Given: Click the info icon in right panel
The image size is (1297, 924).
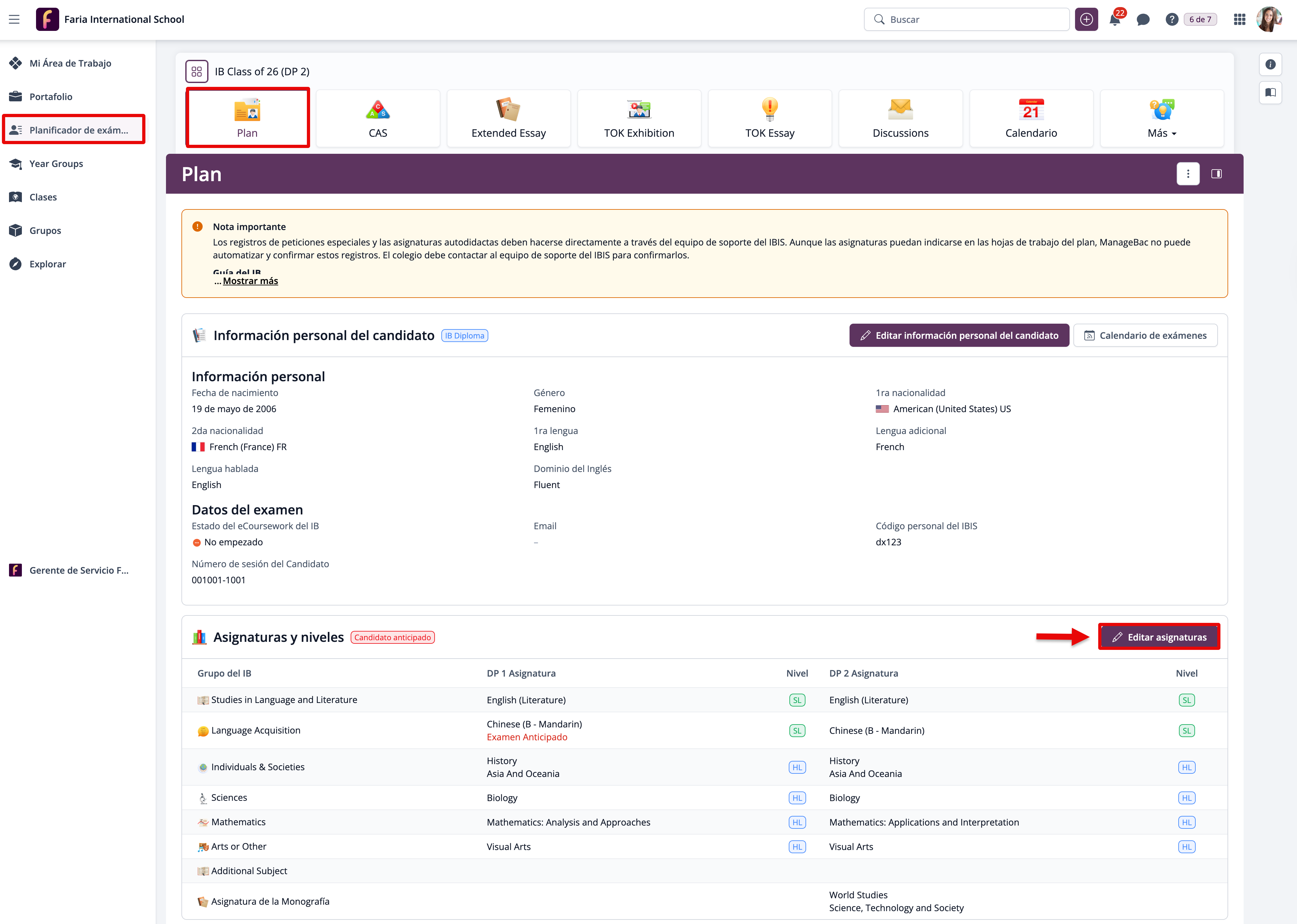Looking at the screenshot, I should coord(1270,64).
